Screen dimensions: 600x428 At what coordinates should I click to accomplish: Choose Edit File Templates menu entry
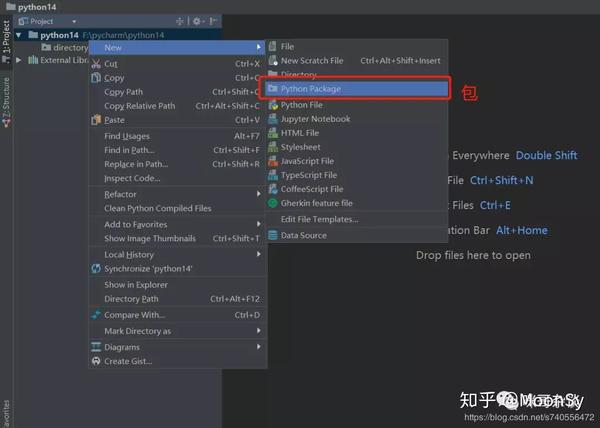coord(357,219)
